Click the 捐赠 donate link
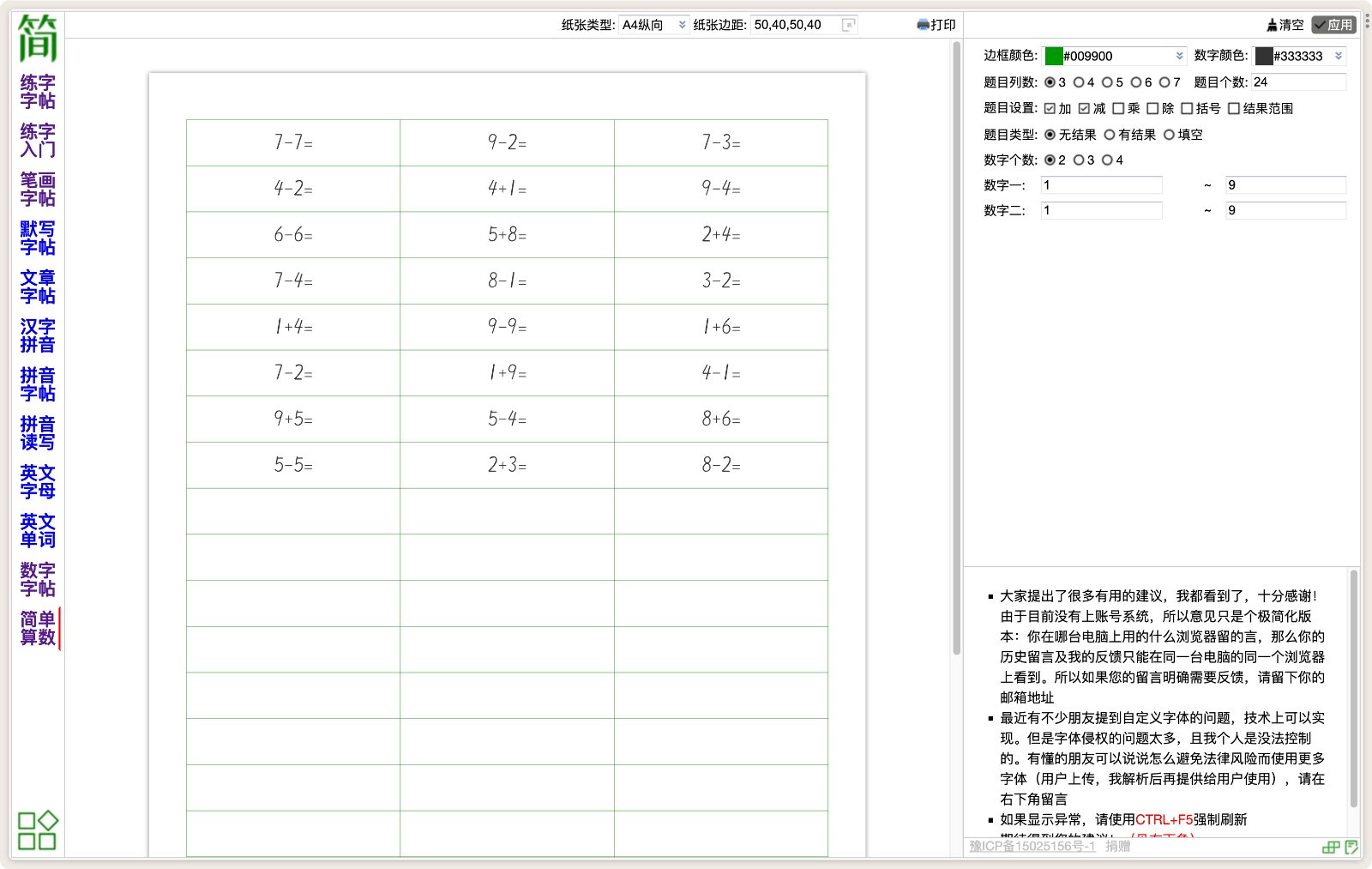This screenshot has width=1372, height=869. click(x=1117, y=846)
